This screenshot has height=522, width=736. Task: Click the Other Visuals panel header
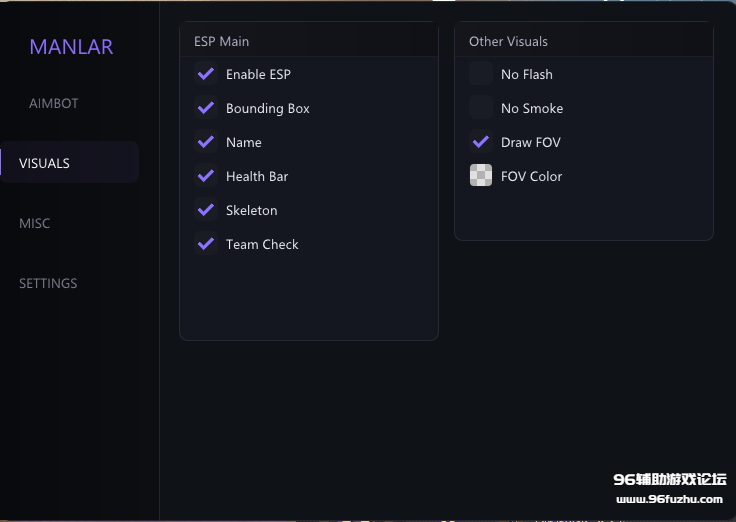[509, 41]
